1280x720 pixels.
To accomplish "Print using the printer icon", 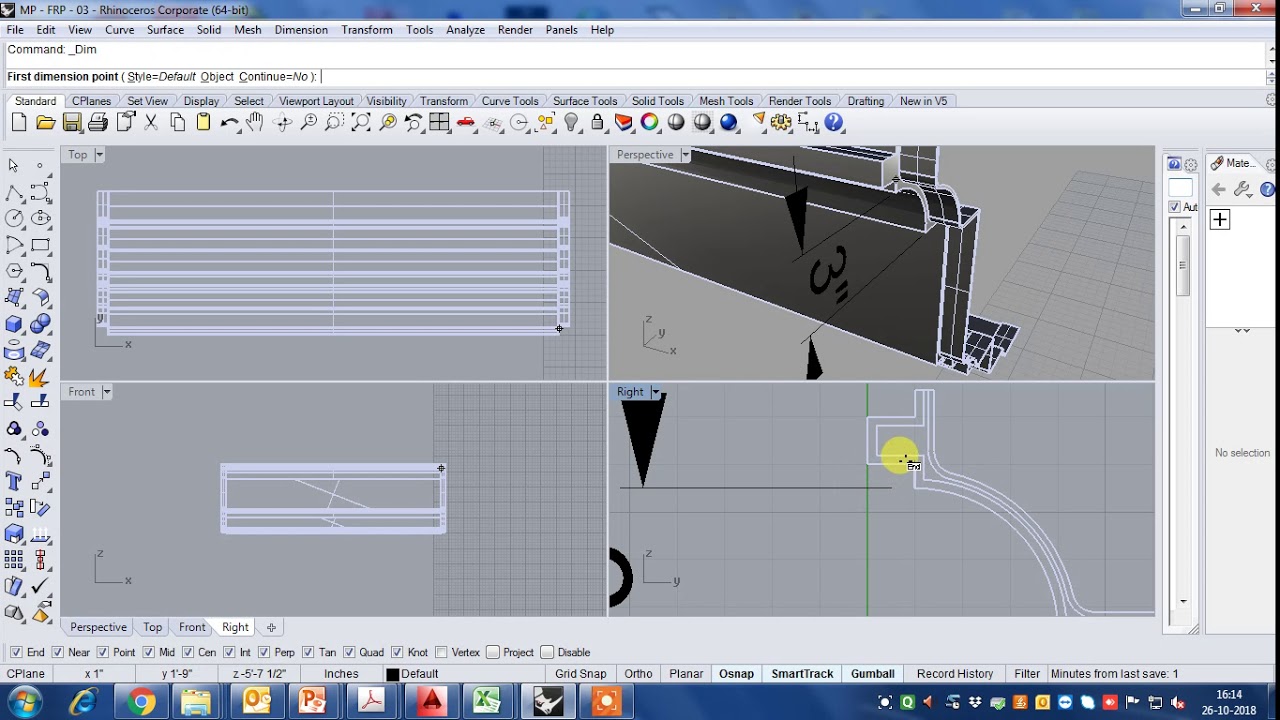I will [98, 123].
